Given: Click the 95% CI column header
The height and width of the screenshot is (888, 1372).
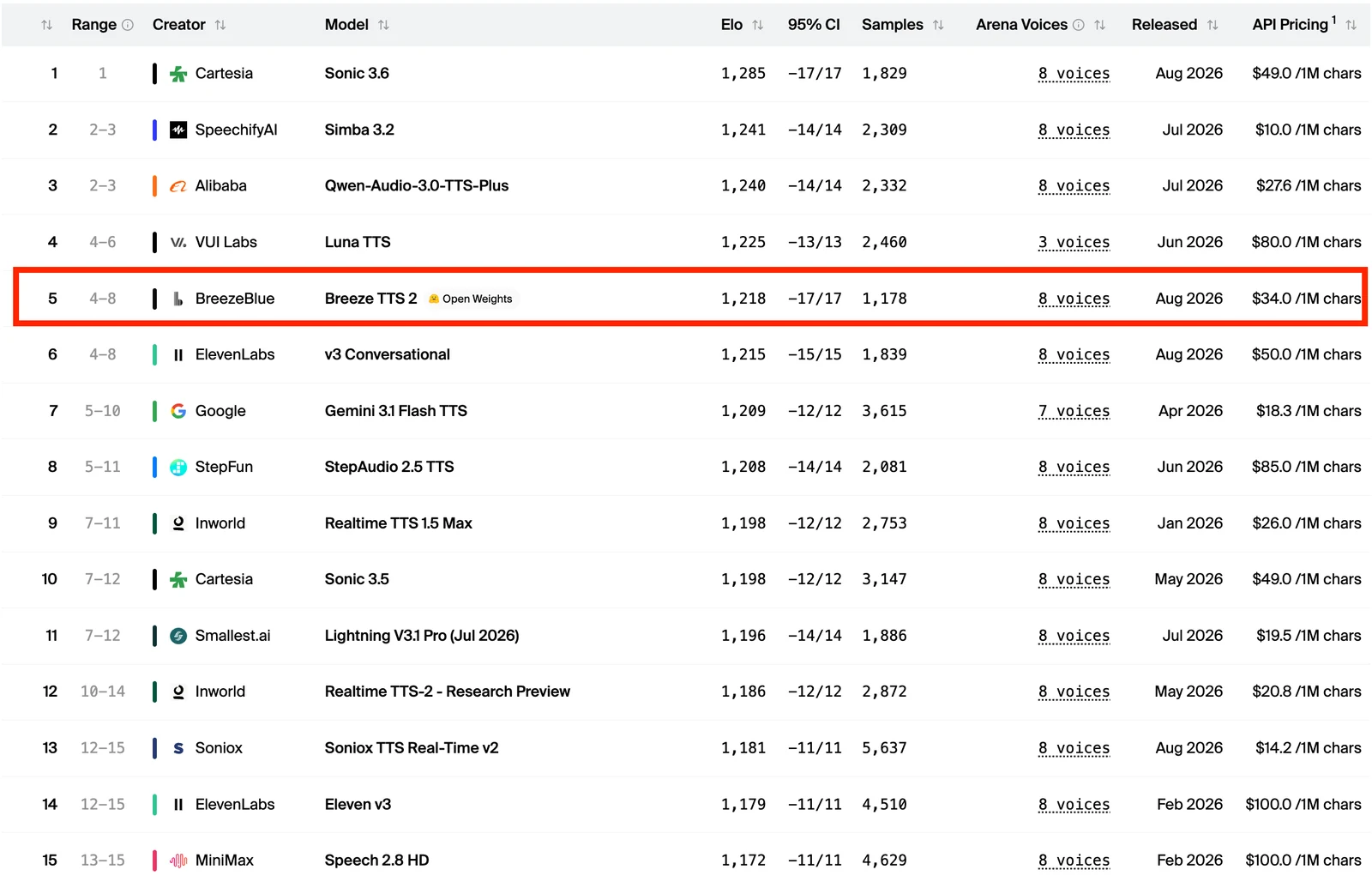Looking at the screenshot, I should click(814, 25).
